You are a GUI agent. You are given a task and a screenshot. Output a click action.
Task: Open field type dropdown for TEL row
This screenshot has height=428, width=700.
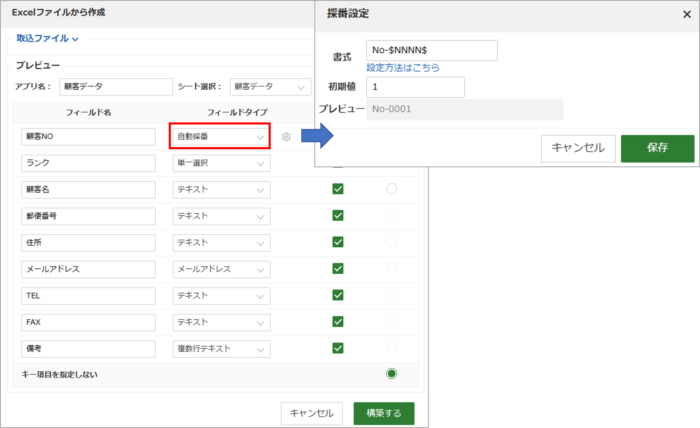[x=221, y=296]
